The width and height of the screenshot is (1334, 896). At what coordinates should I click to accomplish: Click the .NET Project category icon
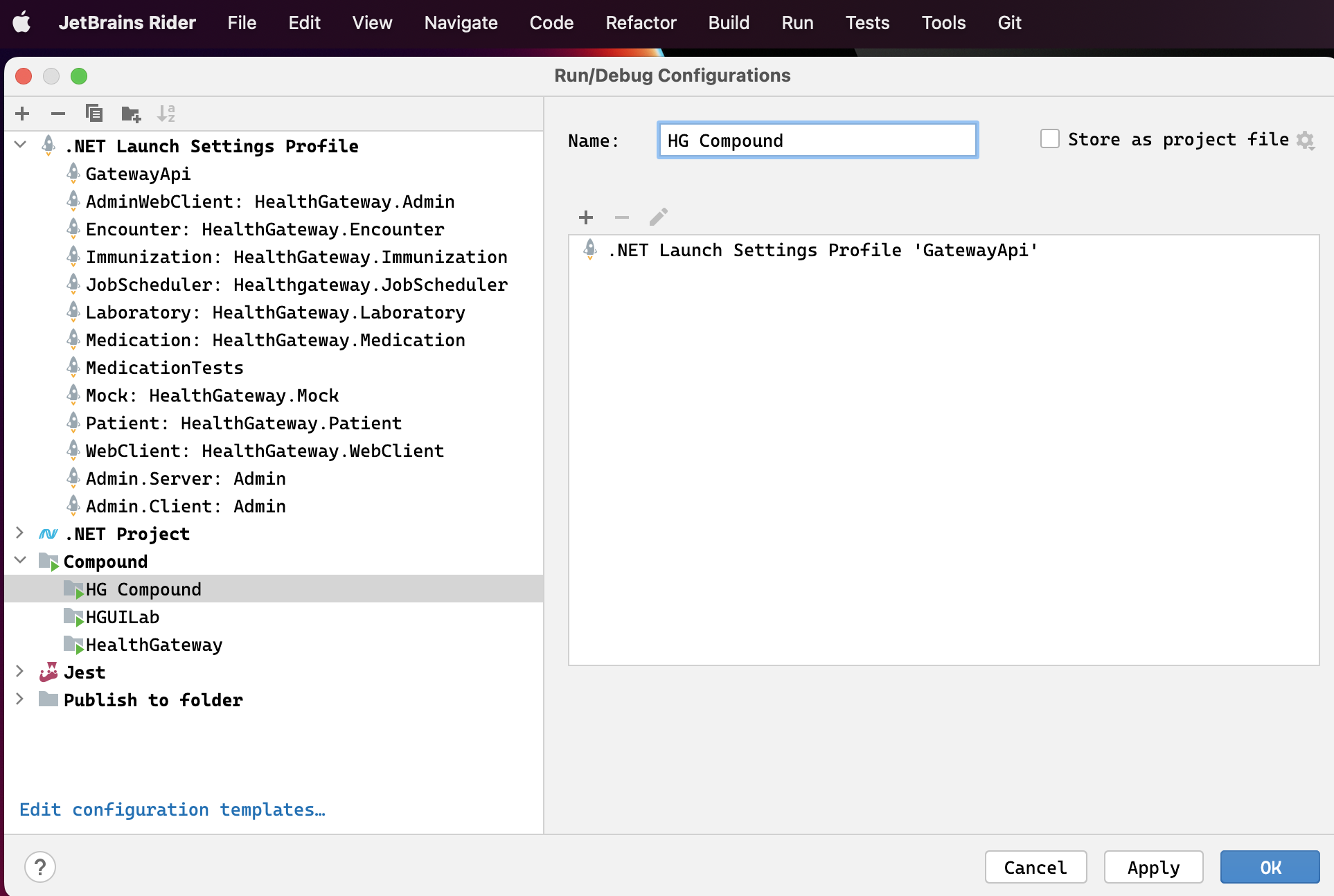[48, 534]
